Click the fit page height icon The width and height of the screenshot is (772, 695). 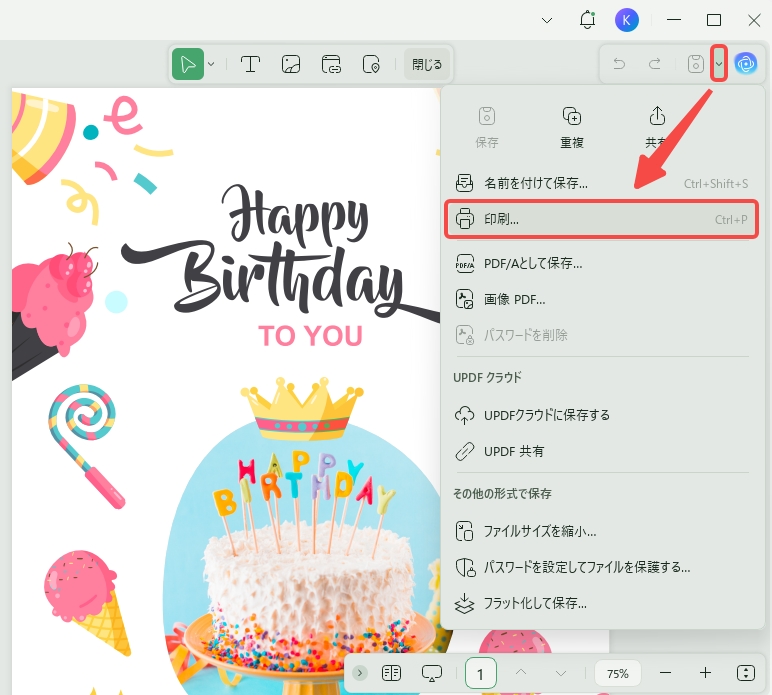(745, 673)
